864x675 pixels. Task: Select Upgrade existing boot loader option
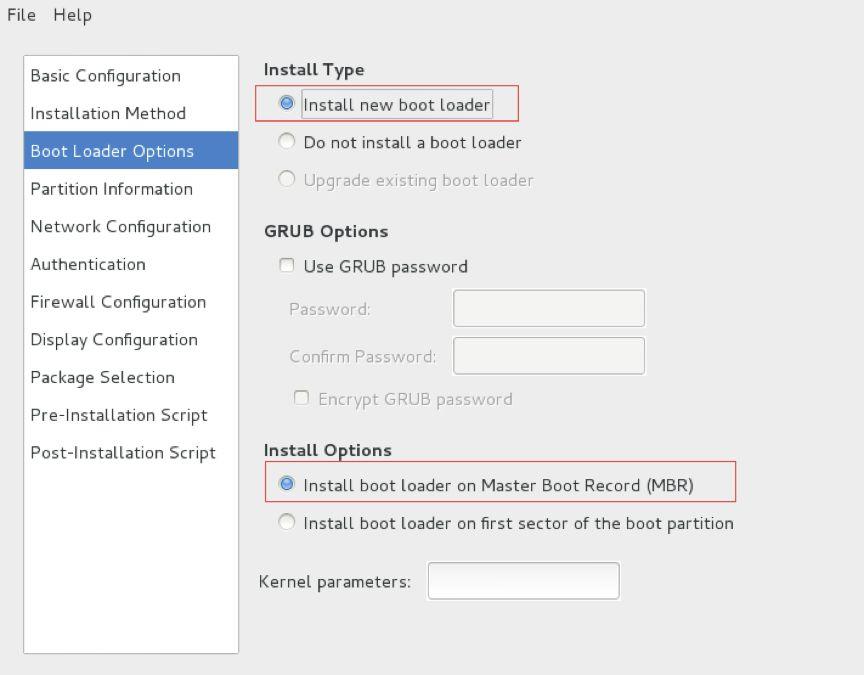click(x=287, y=180)
